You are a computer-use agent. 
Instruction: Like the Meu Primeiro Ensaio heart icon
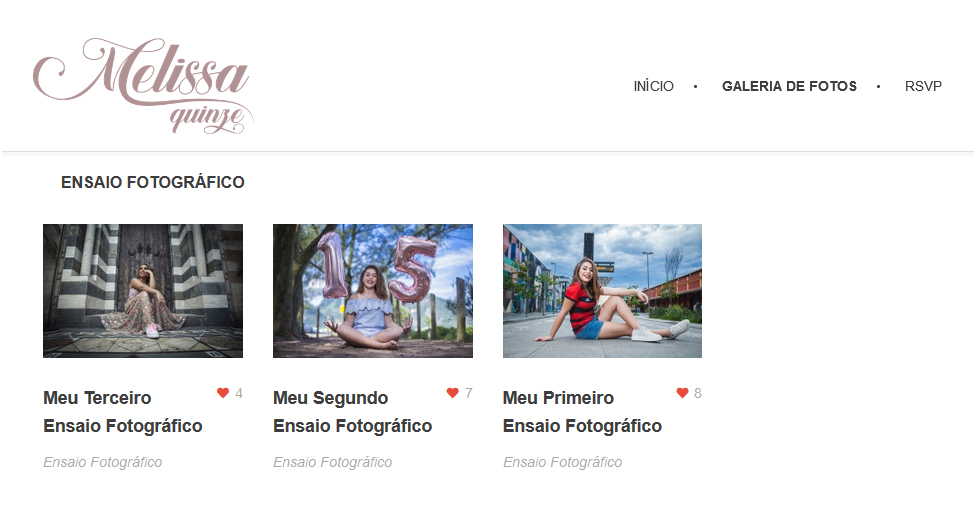pos(682,393)
